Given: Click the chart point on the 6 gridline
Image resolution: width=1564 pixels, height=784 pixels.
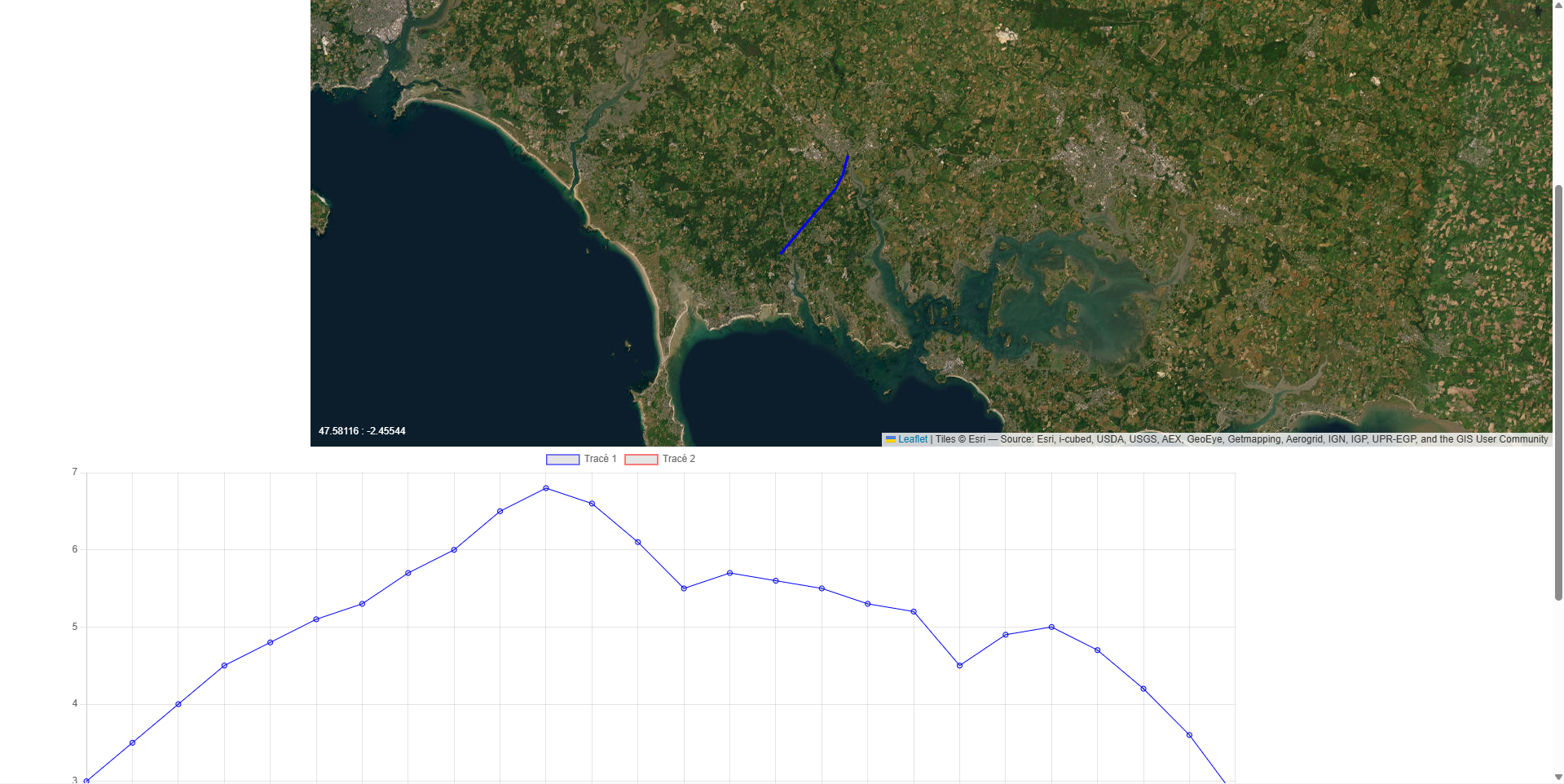Looking at the screenshot, I should (454, 550).
